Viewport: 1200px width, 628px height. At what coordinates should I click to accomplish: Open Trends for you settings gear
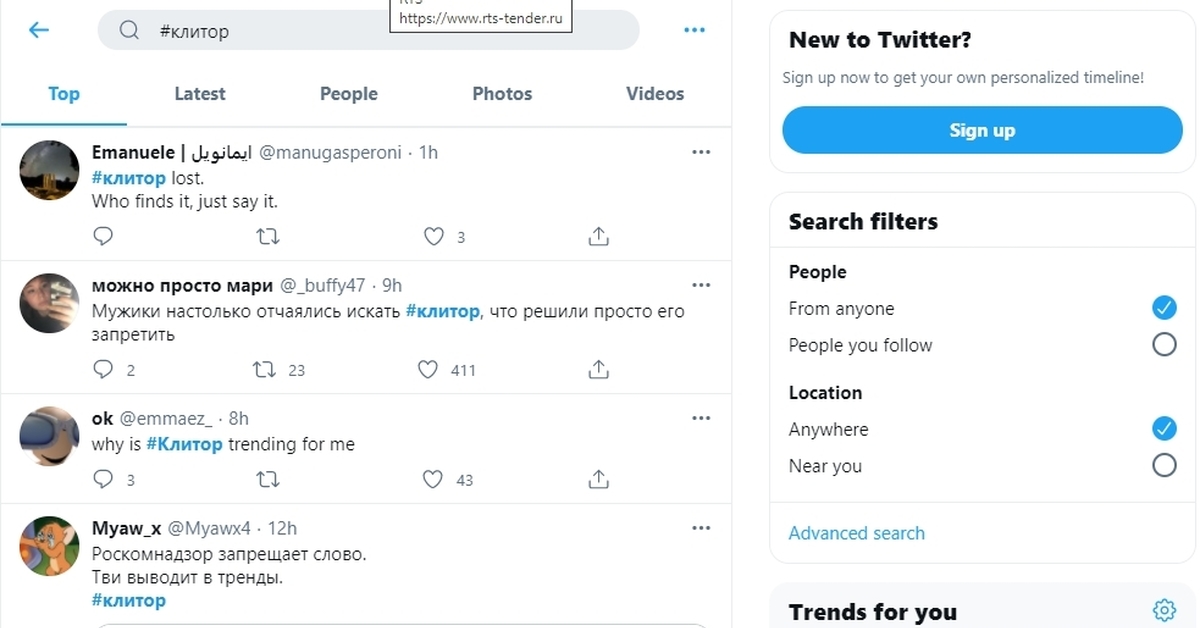(1163, 610)
